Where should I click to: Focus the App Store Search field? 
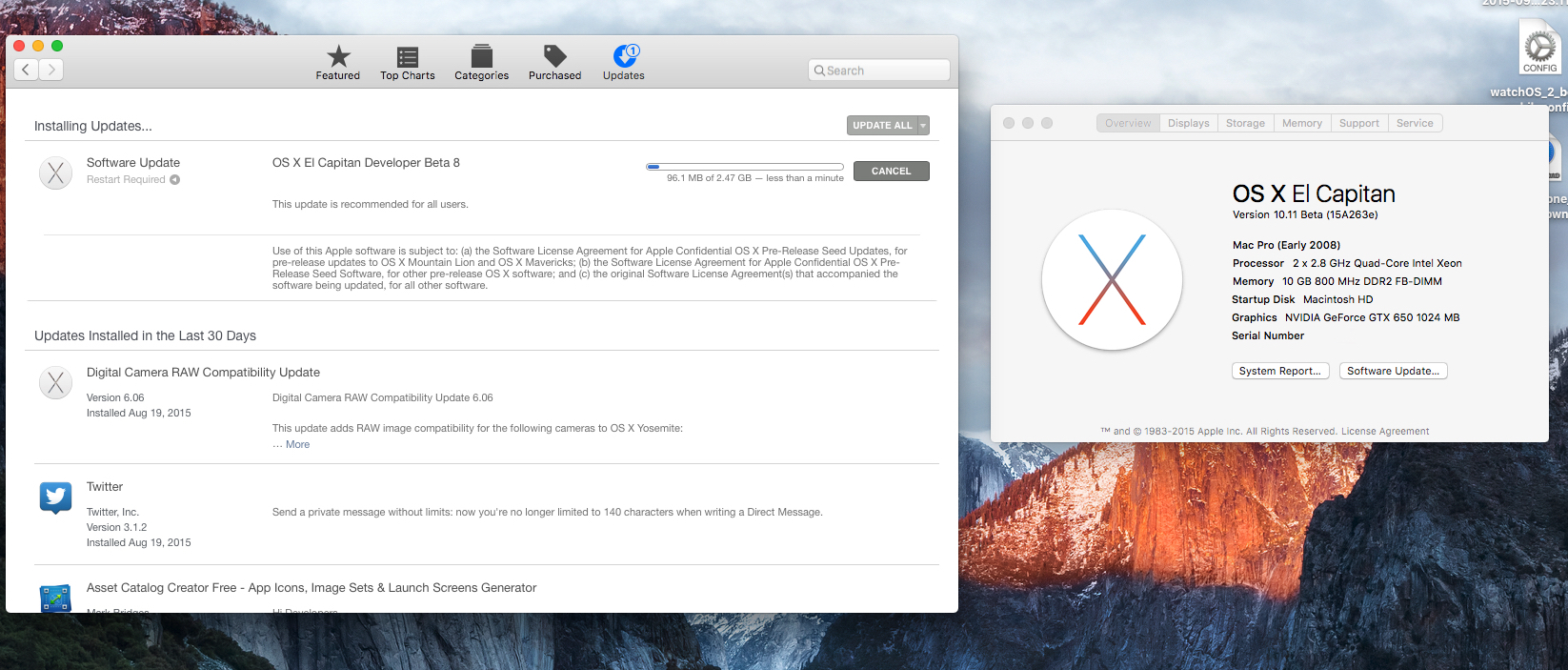click(879, 71)
